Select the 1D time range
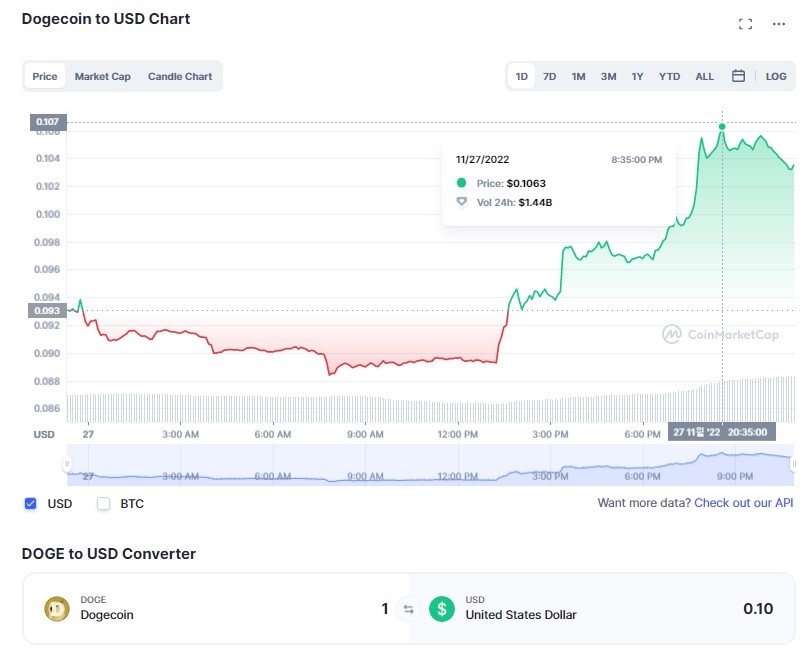Viewport: 811px width, 651px height. click(521, 77)
